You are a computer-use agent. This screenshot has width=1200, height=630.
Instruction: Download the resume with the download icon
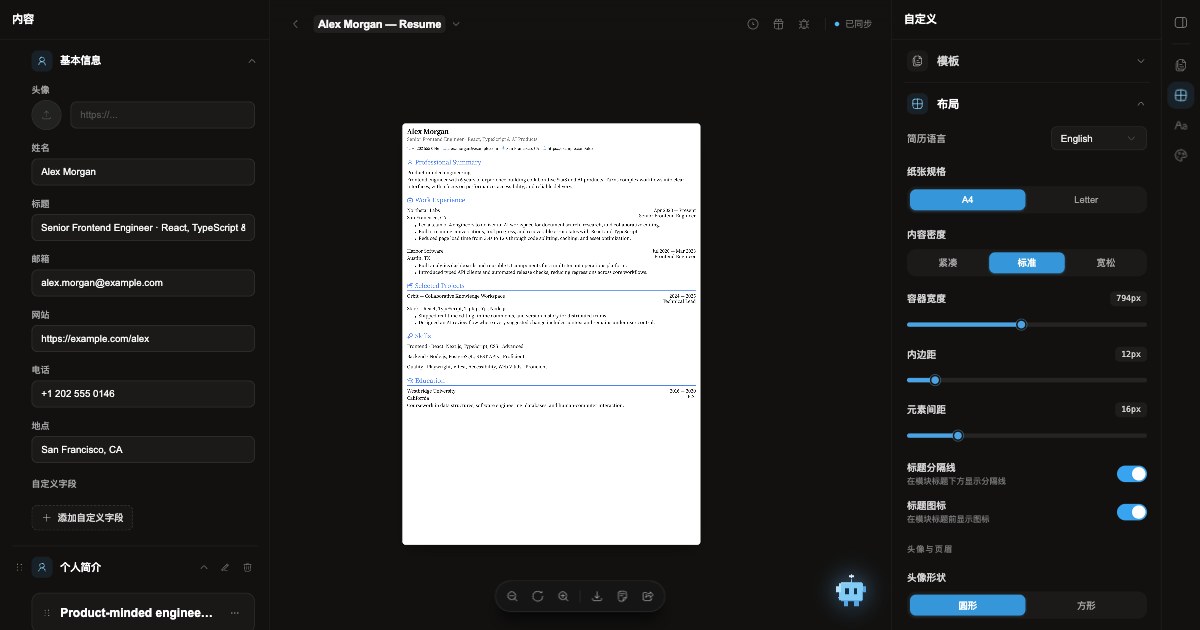(597, 596)
